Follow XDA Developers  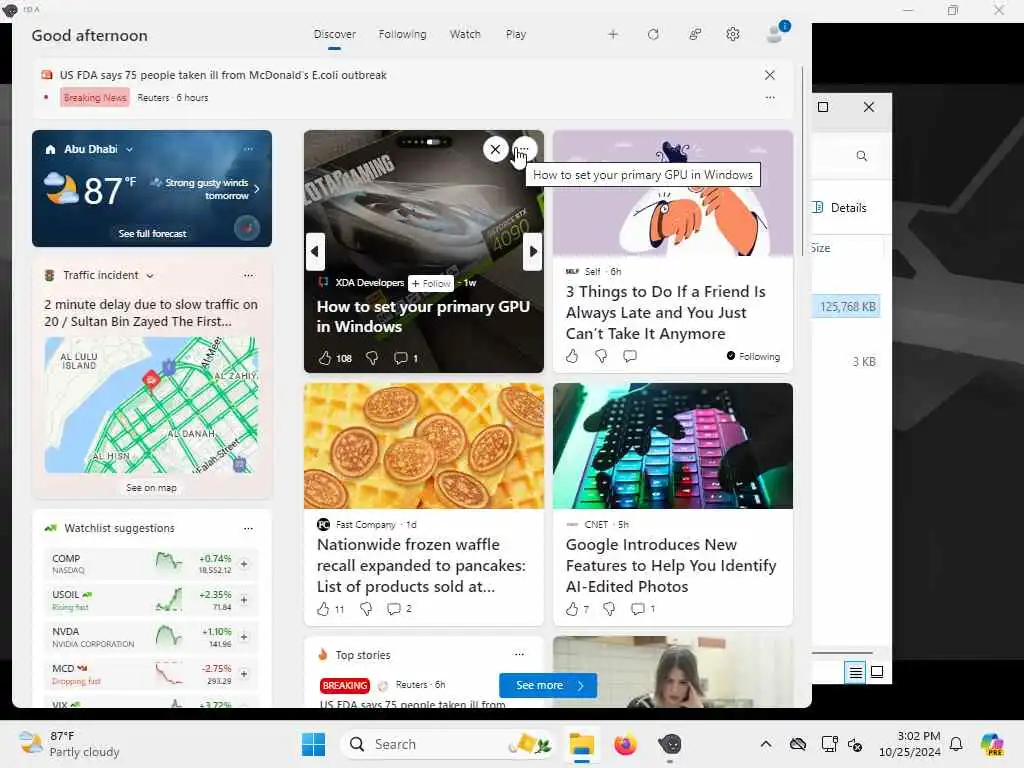pyautogui.click(x=431, y=283)
